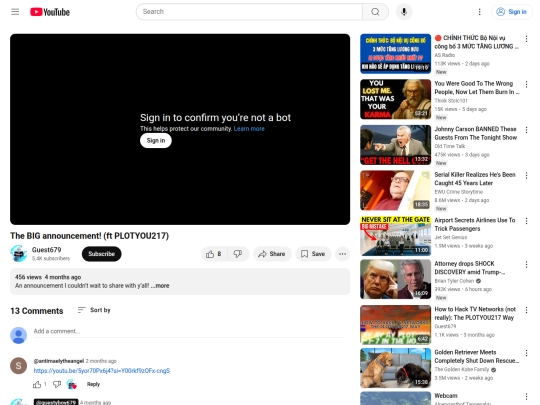This screenshot has width=540, height=405.
Task: Open How to Hack TV Networks thumbnail
Action: click(x=395, y=325)
